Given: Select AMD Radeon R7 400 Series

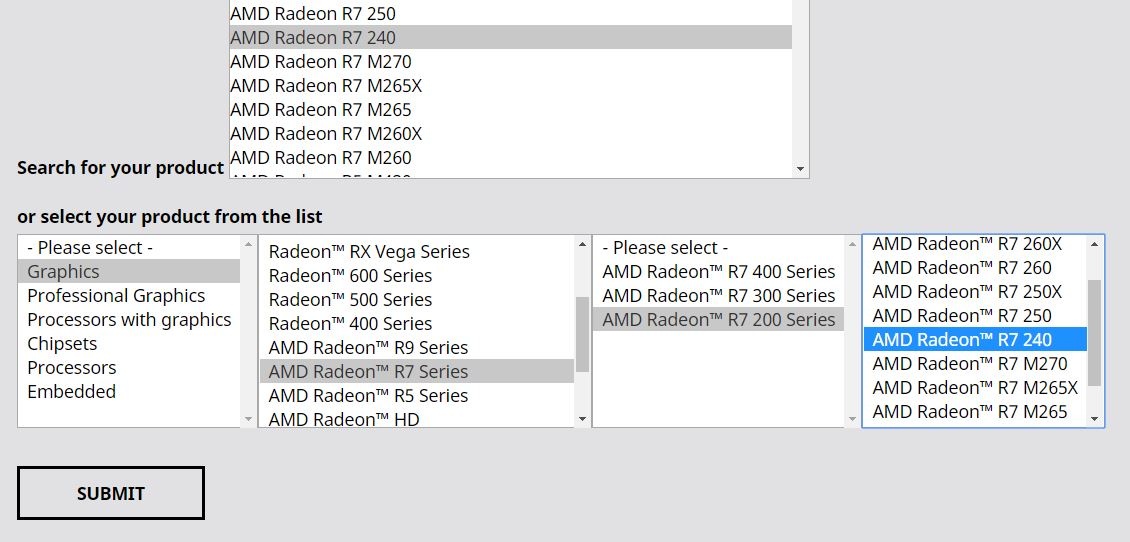Looking at the screenshot, I should (718, 272).
